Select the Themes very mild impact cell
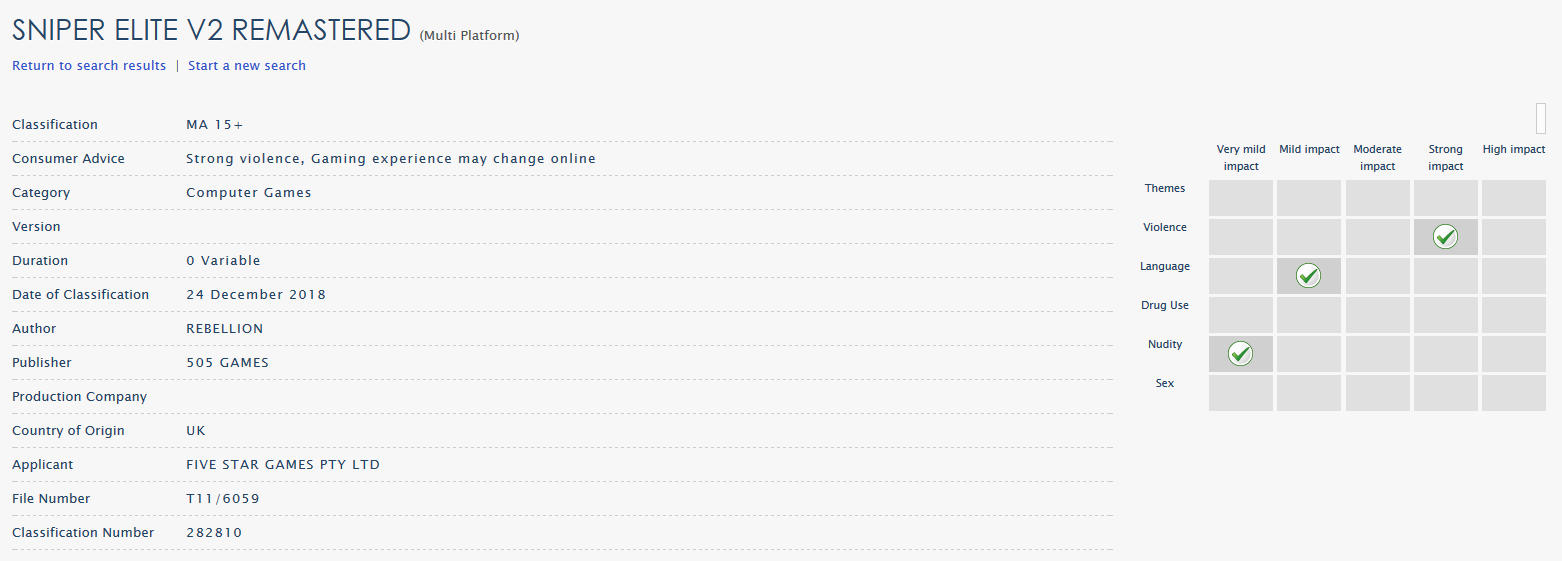 [1241, 198]
